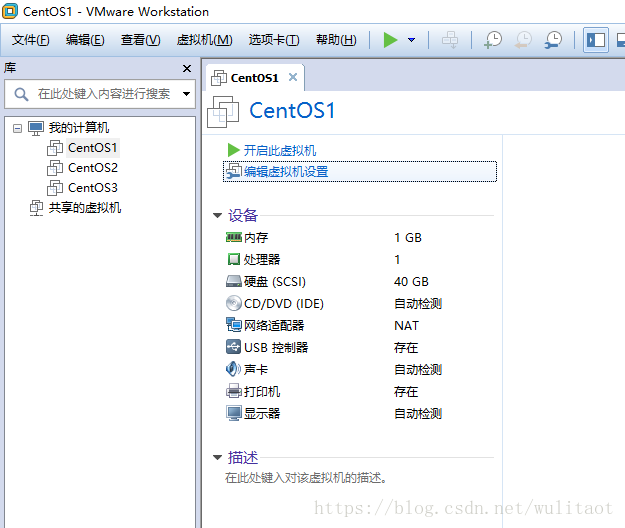Screen dimensions: 625x528
Task: Select the 声卡 device label
Action: (x=256, y=369)
